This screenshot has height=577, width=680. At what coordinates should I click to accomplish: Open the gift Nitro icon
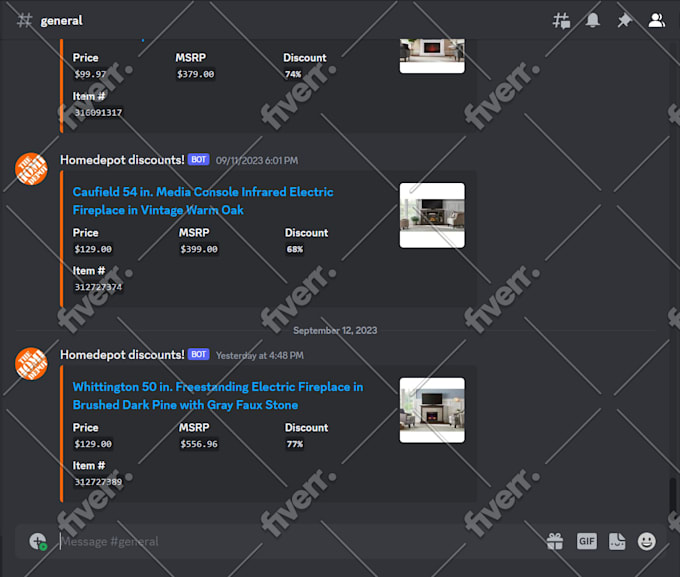[x=555, y=541]
